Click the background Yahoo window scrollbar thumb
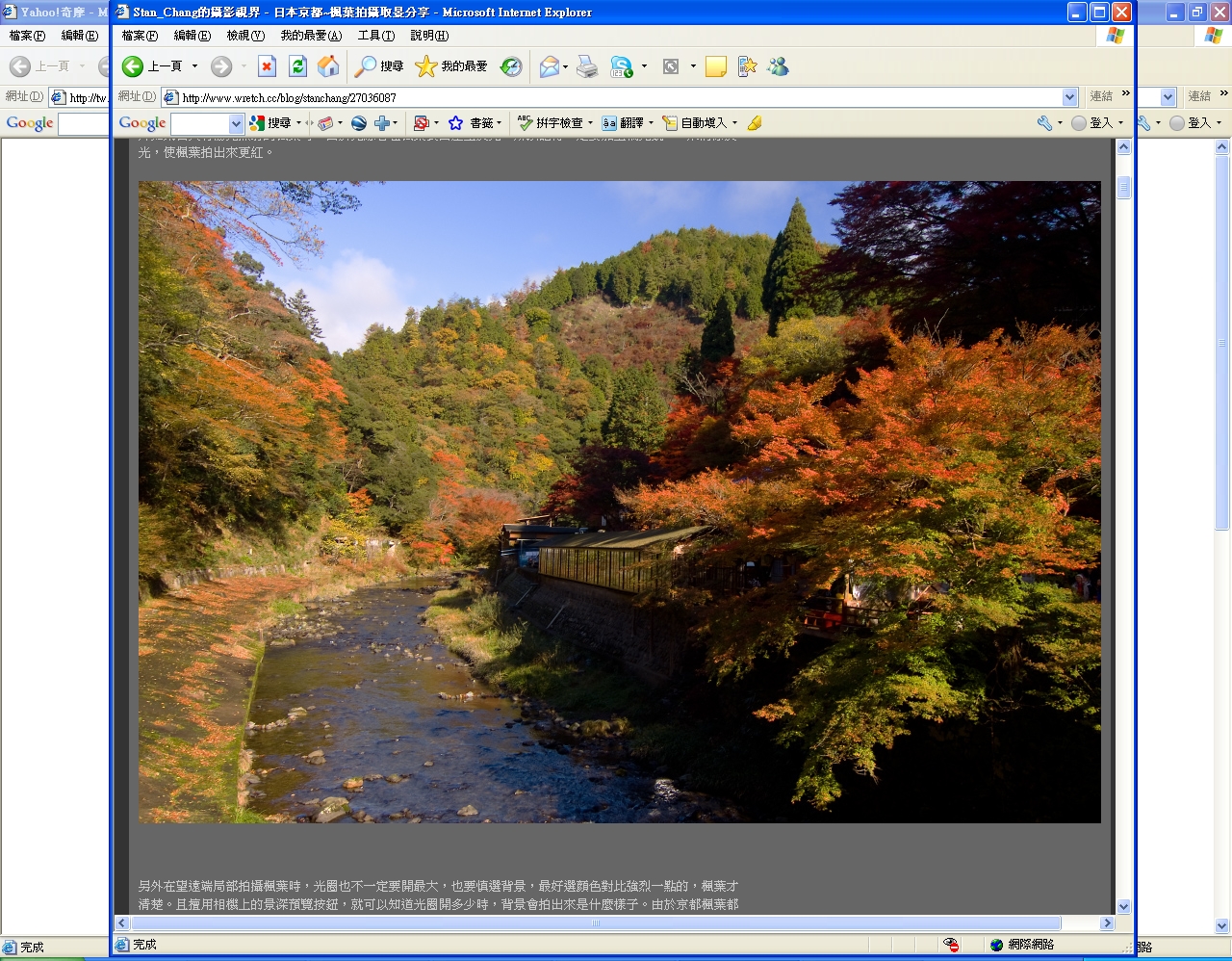The height and width of the screenshot is (961, 1232). pos(1222,343)
